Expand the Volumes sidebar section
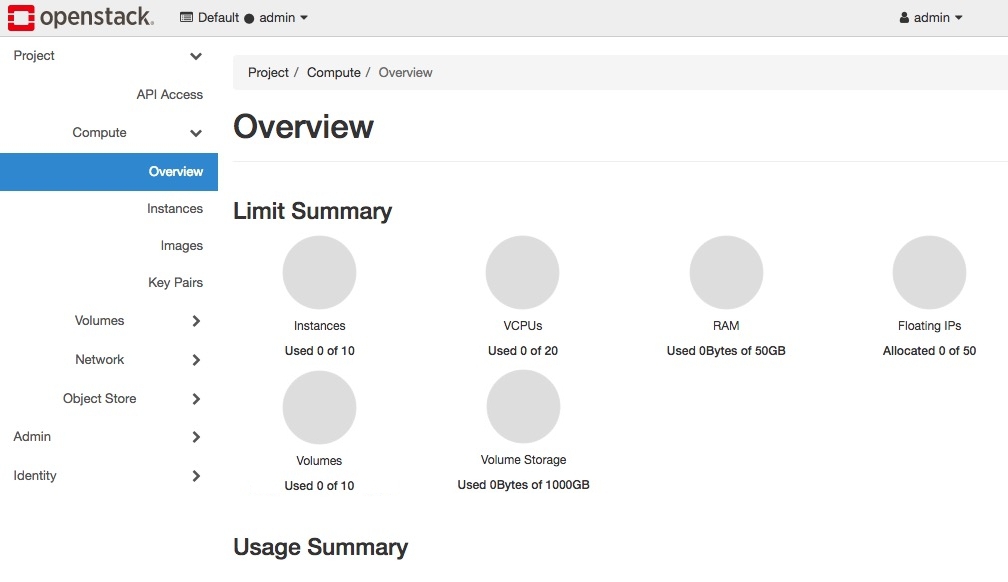 click(196, 321)
